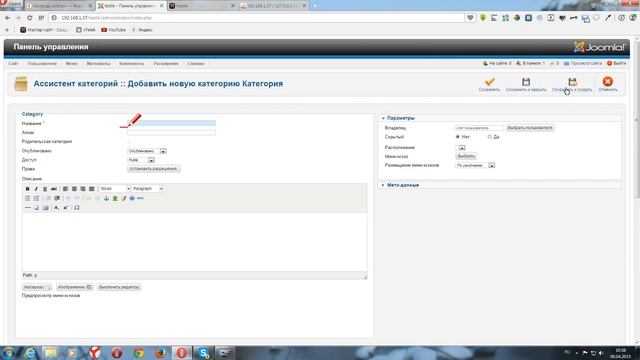The height and width of the screenshot is (360, 640).
Task: Click the Выключить редактор button
Action: click(119, 287)
